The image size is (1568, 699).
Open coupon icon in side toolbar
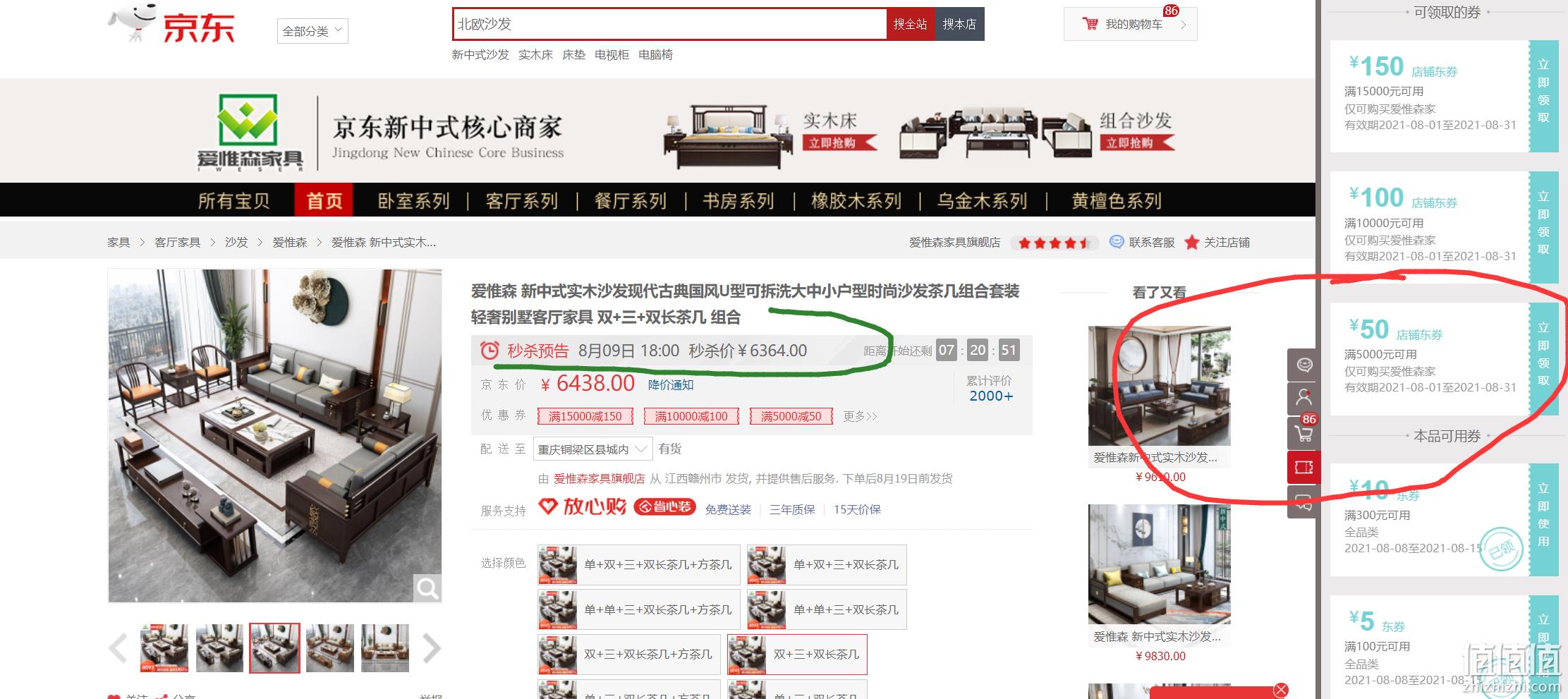pos(1303,467)
